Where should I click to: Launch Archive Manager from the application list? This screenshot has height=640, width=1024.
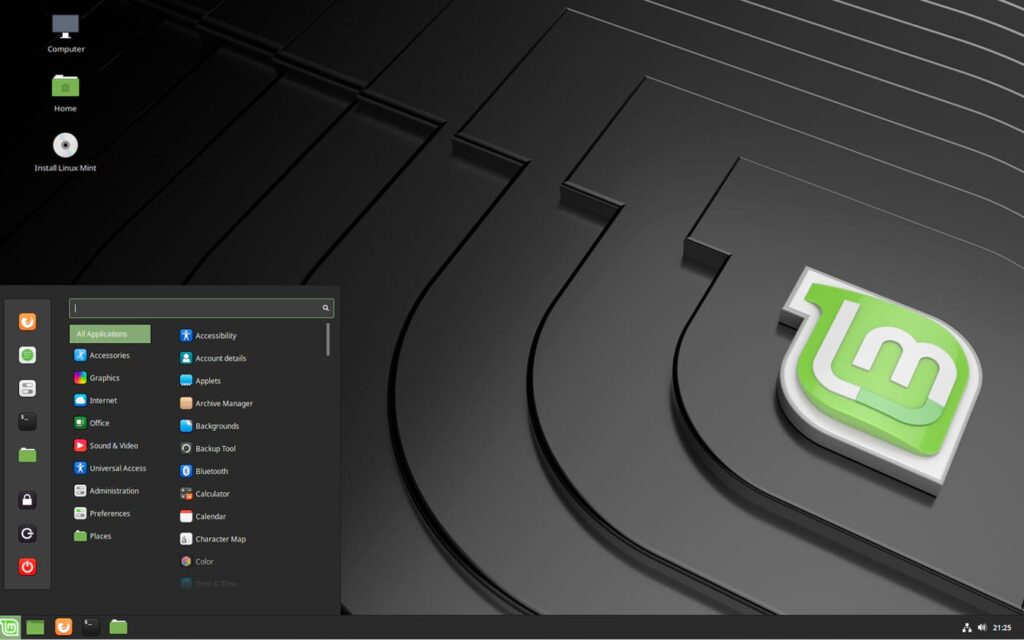pos(216,403)
